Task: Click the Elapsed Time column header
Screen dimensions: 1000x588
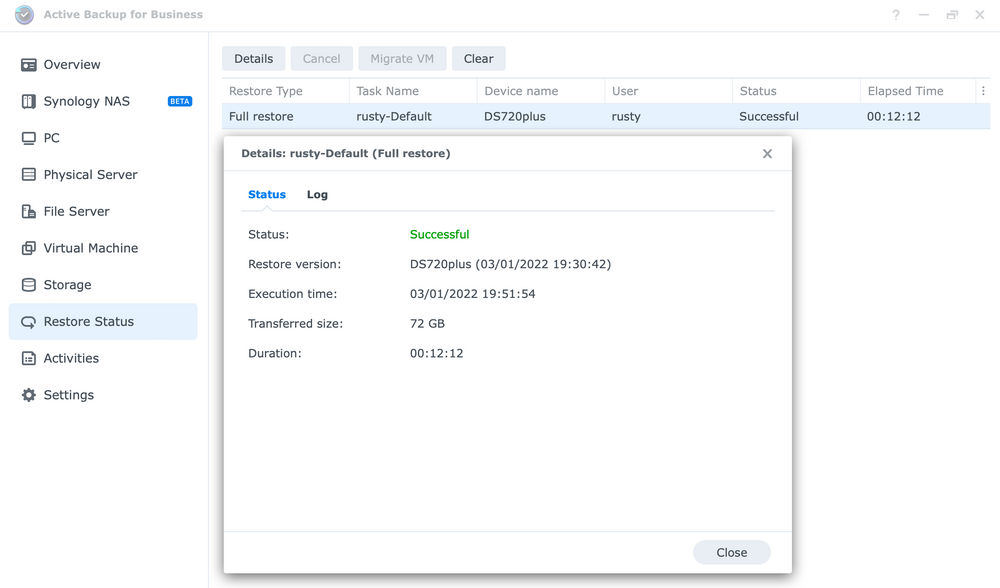Action: tap(918, 91)
